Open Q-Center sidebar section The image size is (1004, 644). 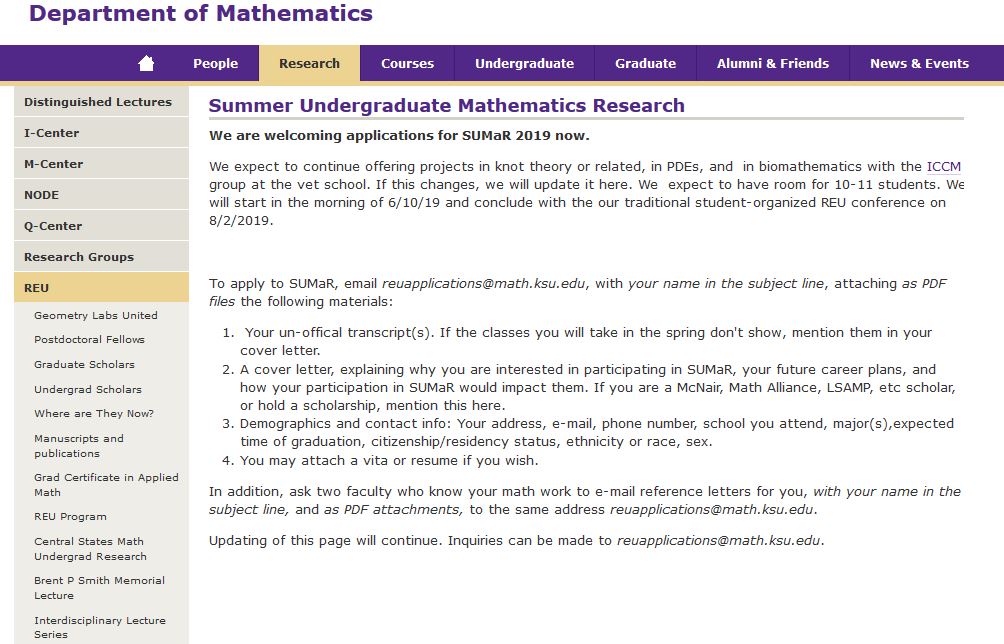pos(53,226)
